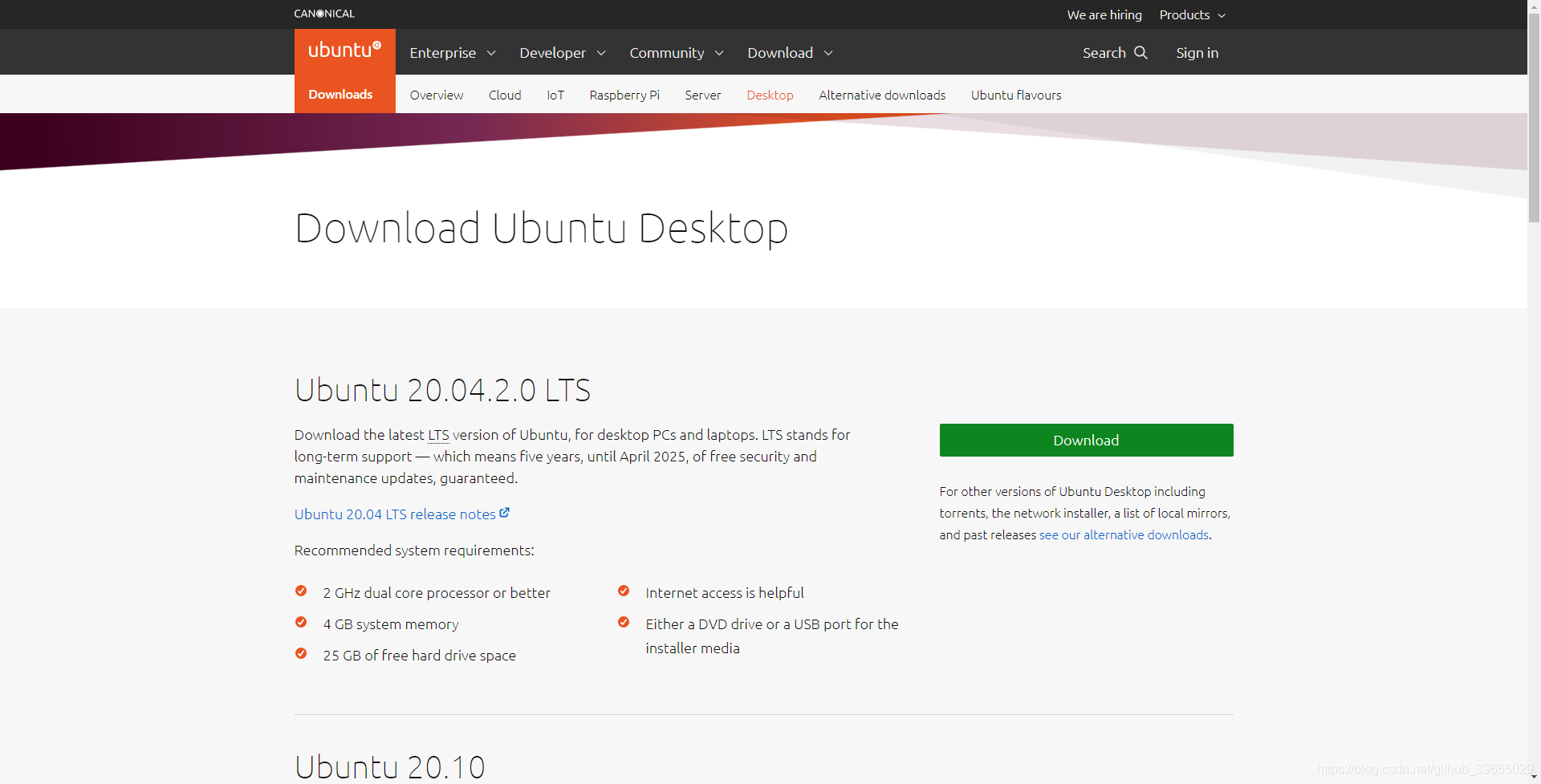Click the Canonical logo
1541x784 pixels.
[324, 14]
